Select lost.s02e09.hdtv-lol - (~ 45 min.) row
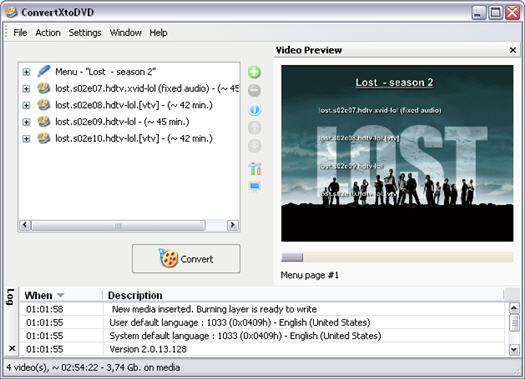 coord(122,122)
